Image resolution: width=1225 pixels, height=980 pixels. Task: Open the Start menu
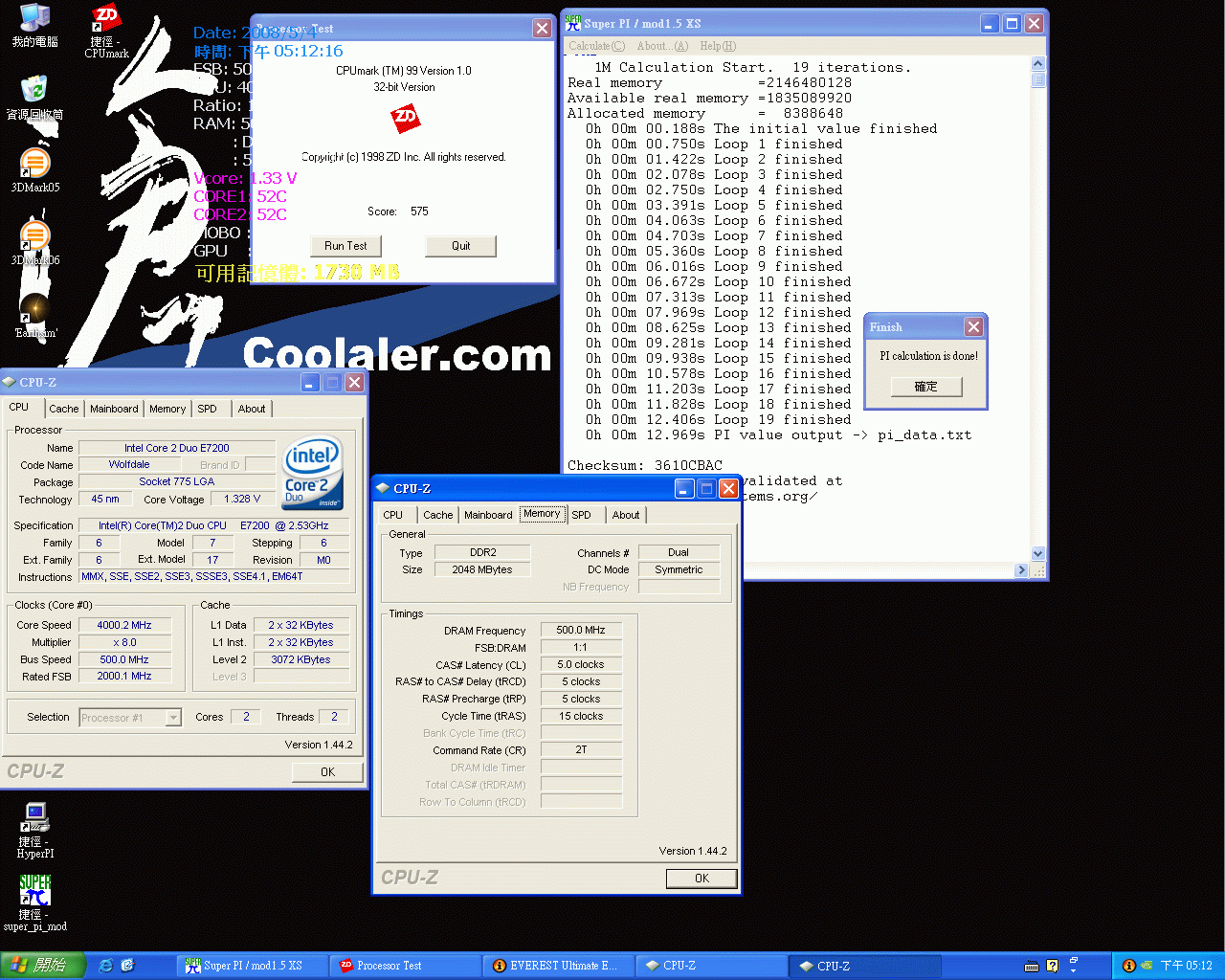[x=43, y=966]
